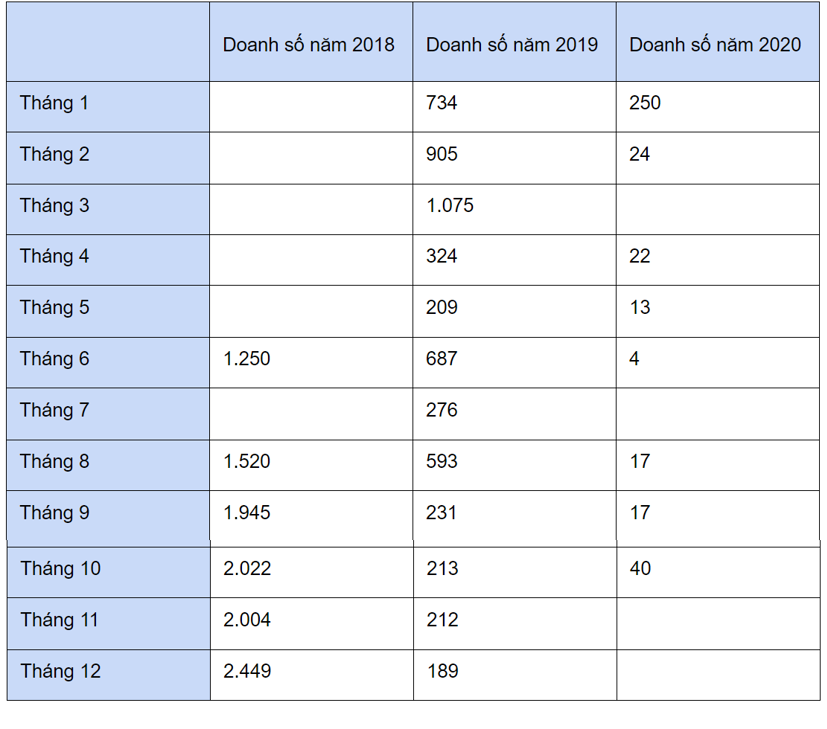Select the "Tháng 12" row label
Screen dimensions: 827x729
[x=60, y=672]
